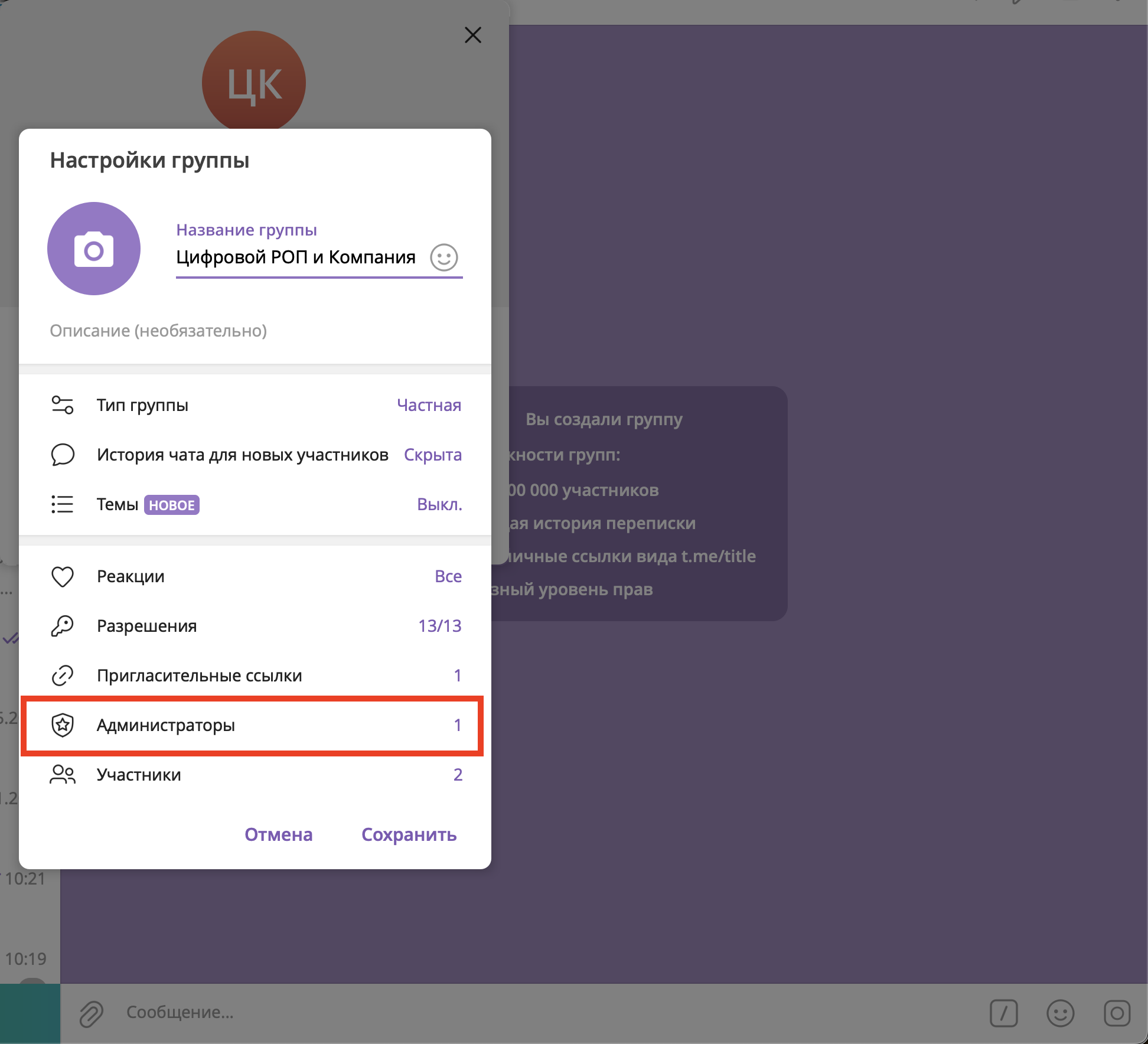Screen dimensions: 1148x1044
Task: Open the Участники members list
Action: click(x=139, y=775)
